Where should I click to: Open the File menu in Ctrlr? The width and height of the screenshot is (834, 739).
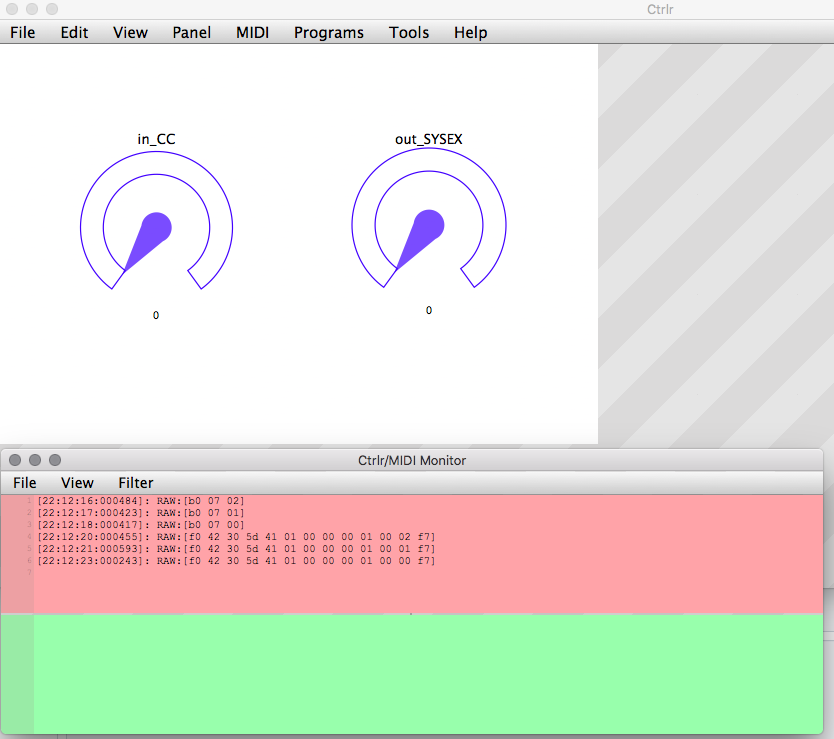22,32
